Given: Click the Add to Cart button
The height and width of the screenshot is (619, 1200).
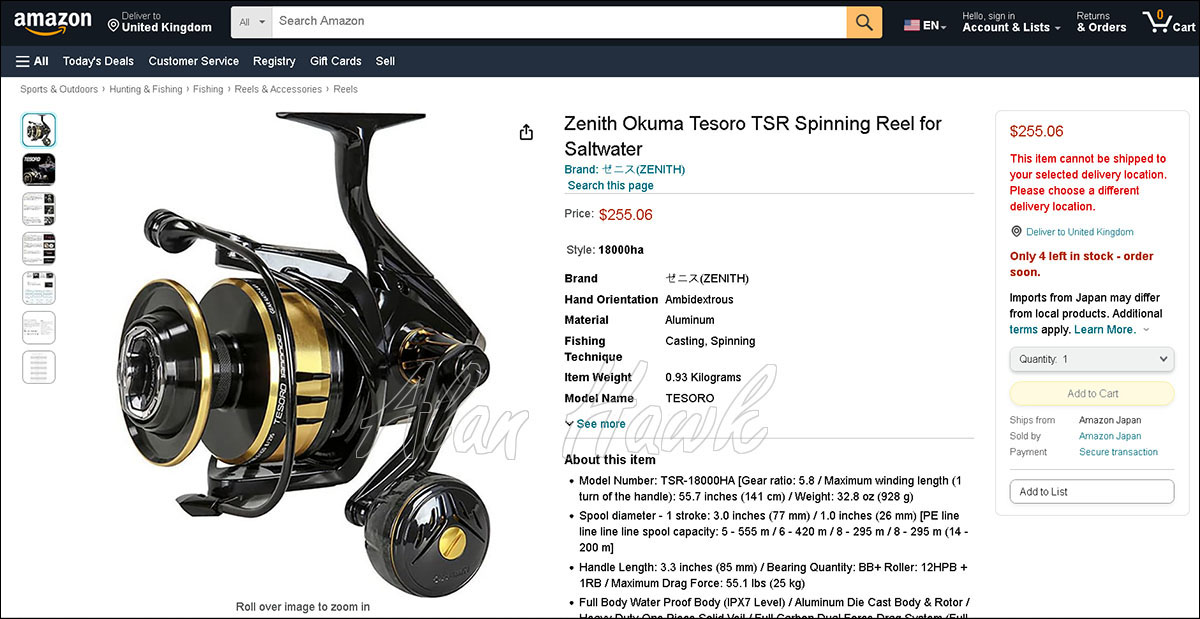Looking at the screenshot, I should point(1092,393).
